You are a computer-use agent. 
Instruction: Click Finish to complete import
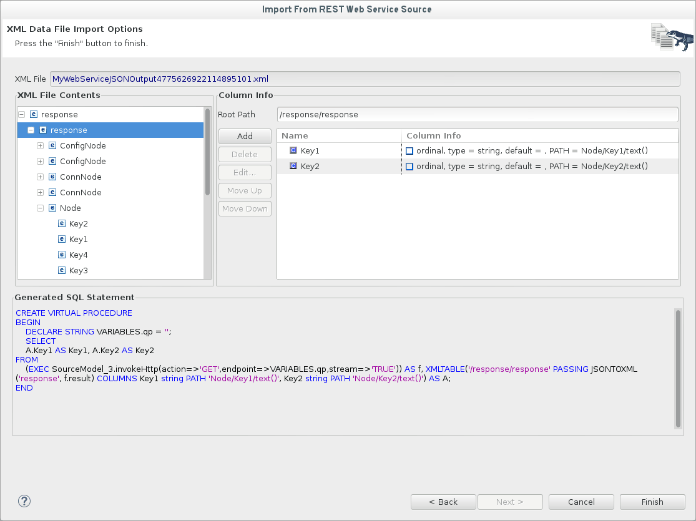pyautogui.click(x=652, y=502)
